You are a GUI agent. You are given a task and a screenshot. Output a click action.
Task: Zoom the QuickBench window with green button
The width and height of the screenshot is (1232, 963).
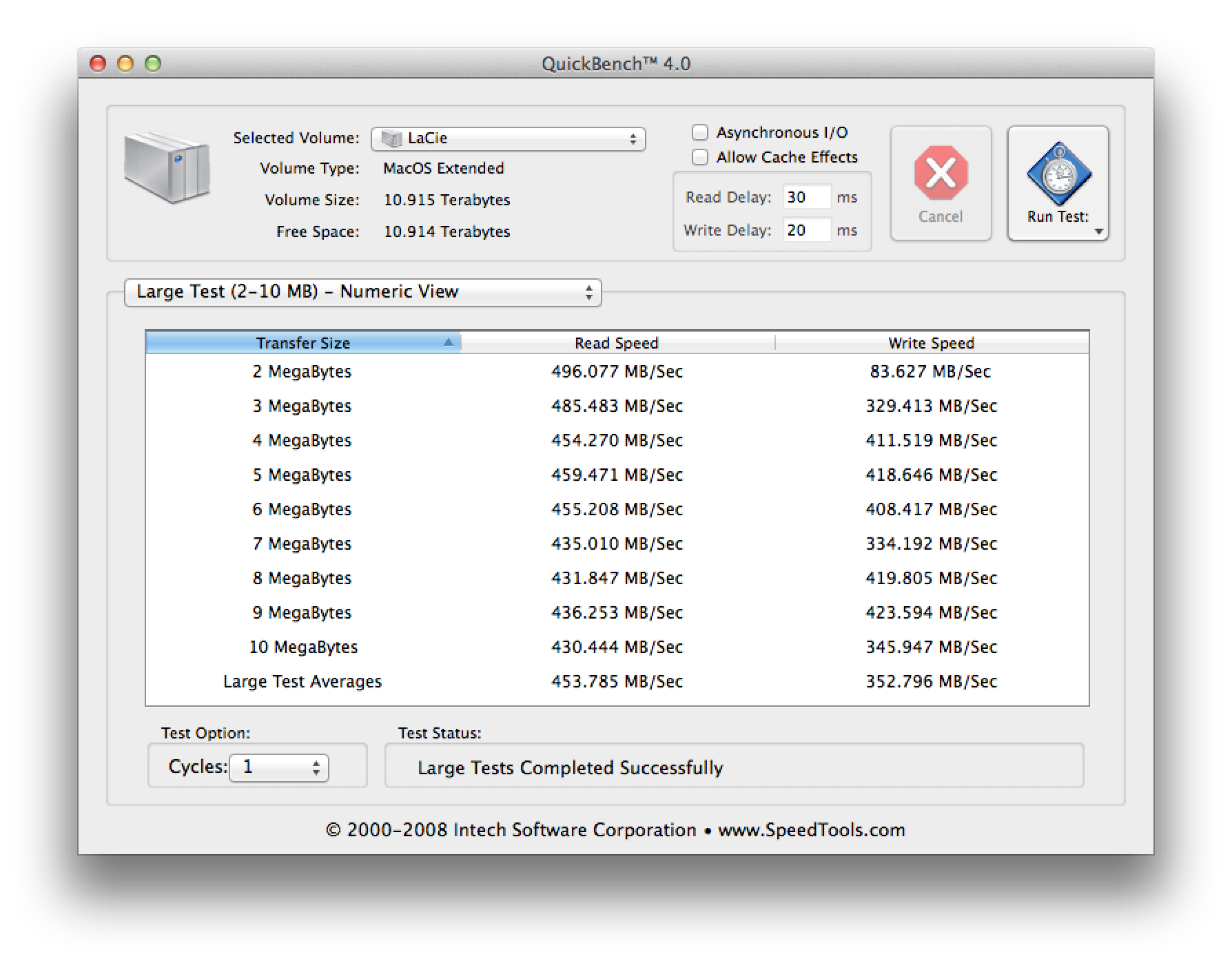click(153, 63)
